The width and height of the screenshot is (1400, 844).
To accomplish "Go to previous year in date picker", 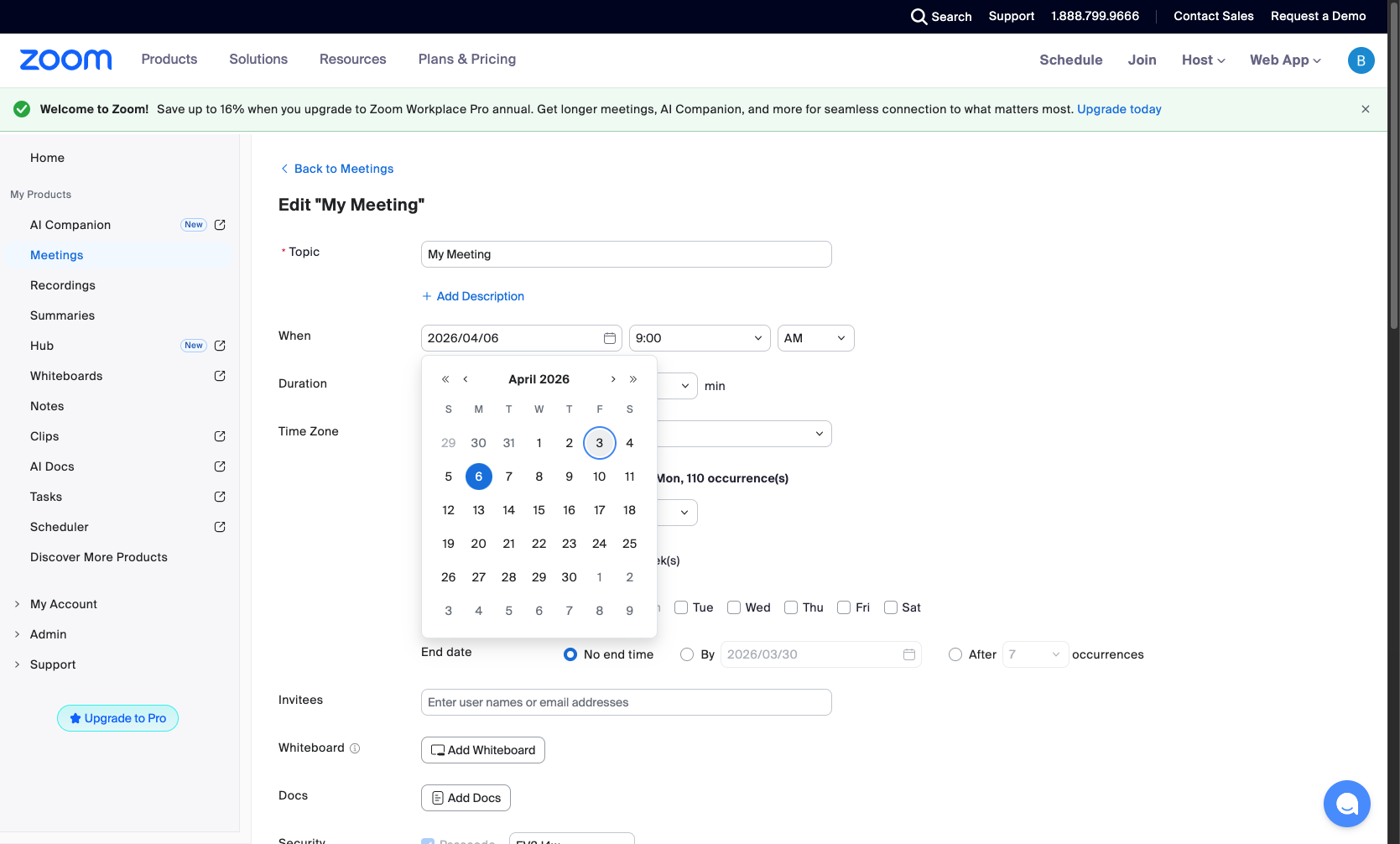I will (445, 379).
